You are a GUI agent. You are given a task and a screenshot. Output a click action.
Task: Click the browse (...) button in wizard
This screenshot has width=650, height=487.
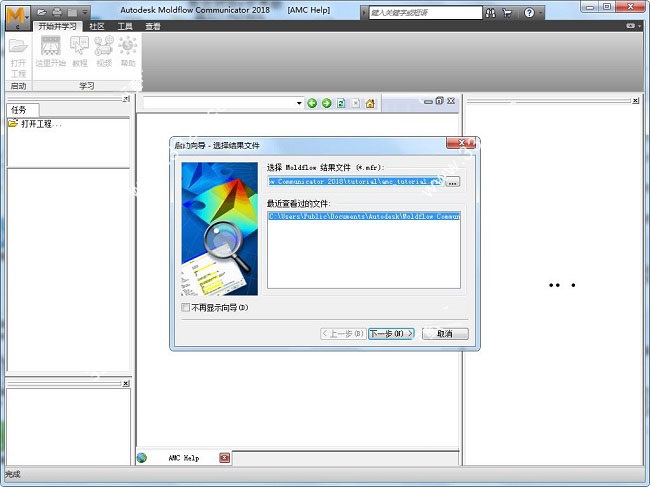(452, 182)
